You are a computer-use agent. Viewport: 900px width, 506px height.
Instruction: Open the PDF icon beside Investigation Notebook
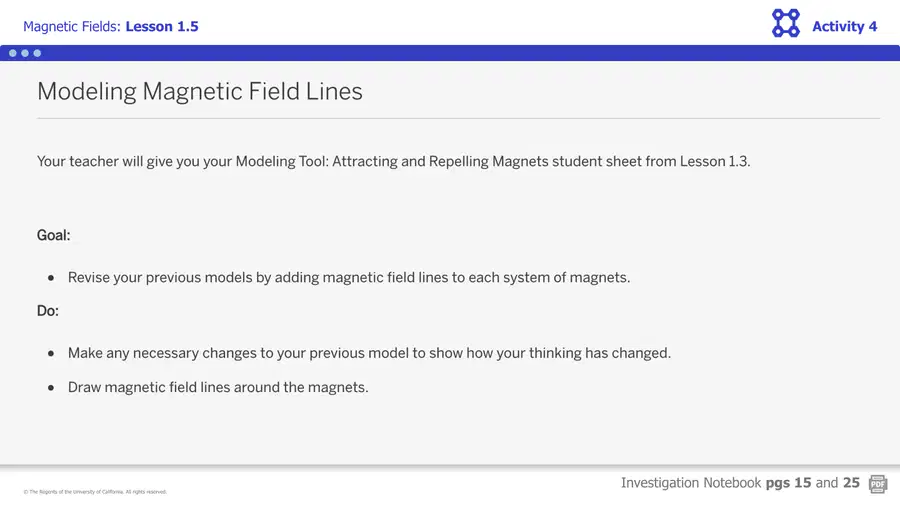tap(878, 484)
